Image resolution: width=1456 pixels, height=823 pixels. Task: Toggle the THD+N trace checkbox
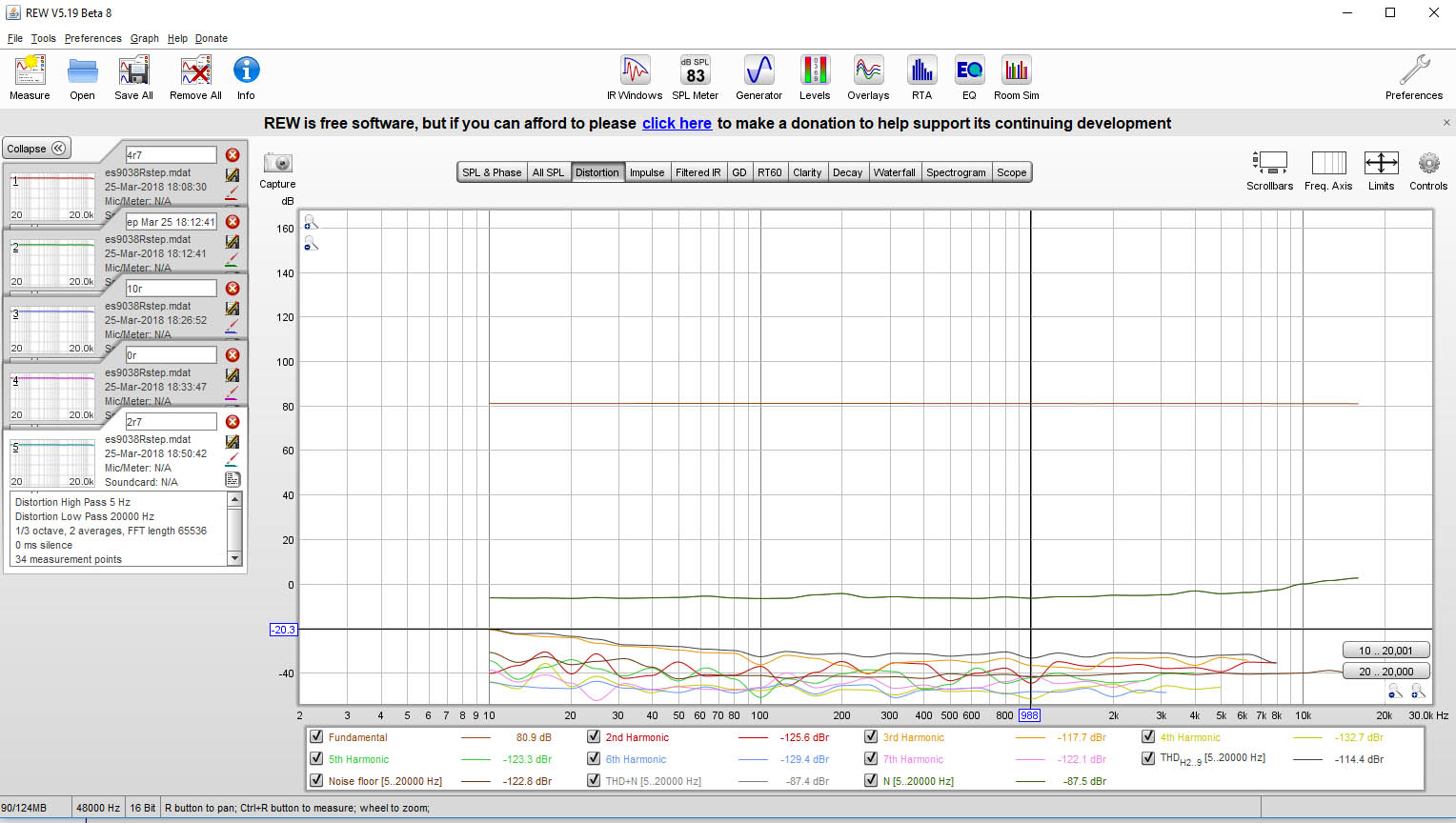click(594, 780)
